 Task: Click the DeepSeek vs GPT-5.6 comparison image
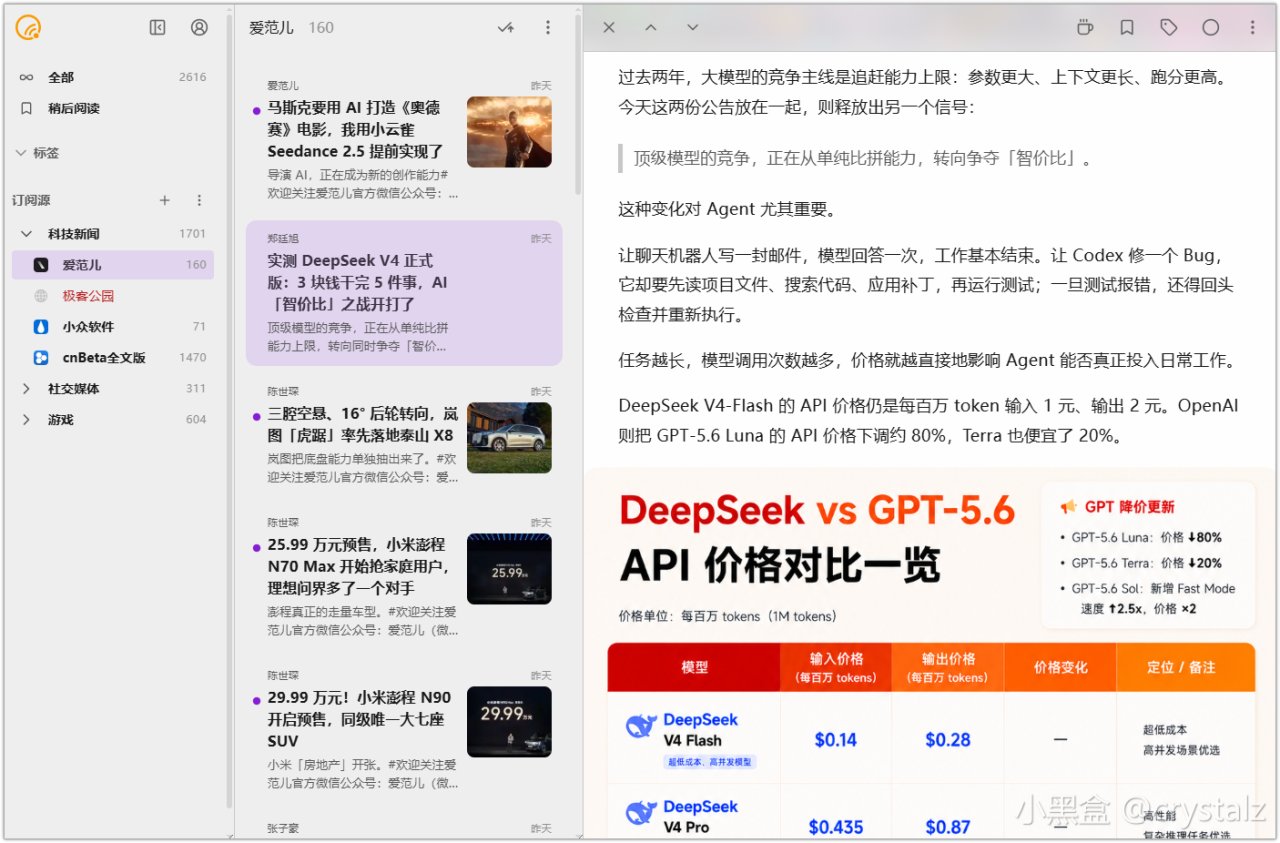tap(931, 654)
